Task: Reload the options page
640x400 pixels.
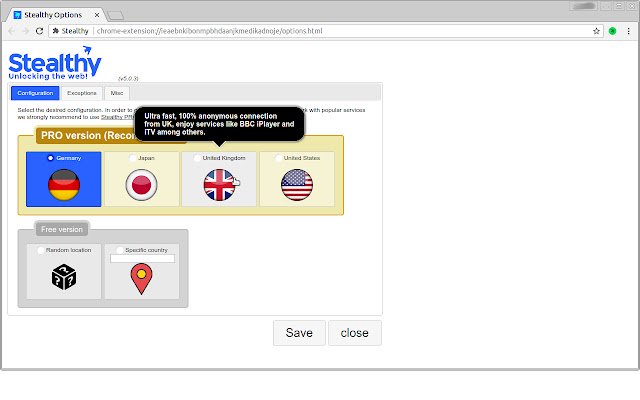Action: click(x=39, y=31)
